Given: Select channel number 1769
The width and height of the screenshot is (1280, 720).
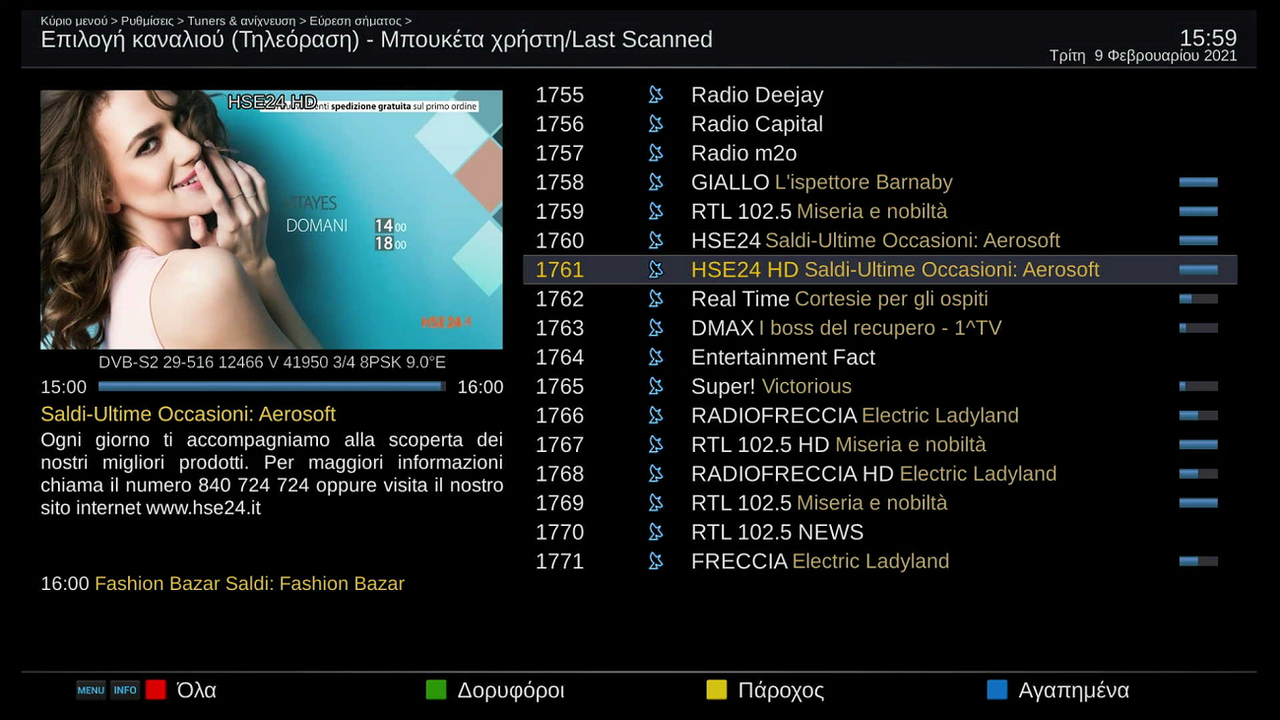Looking at the screenshot, I should (880, 502).
